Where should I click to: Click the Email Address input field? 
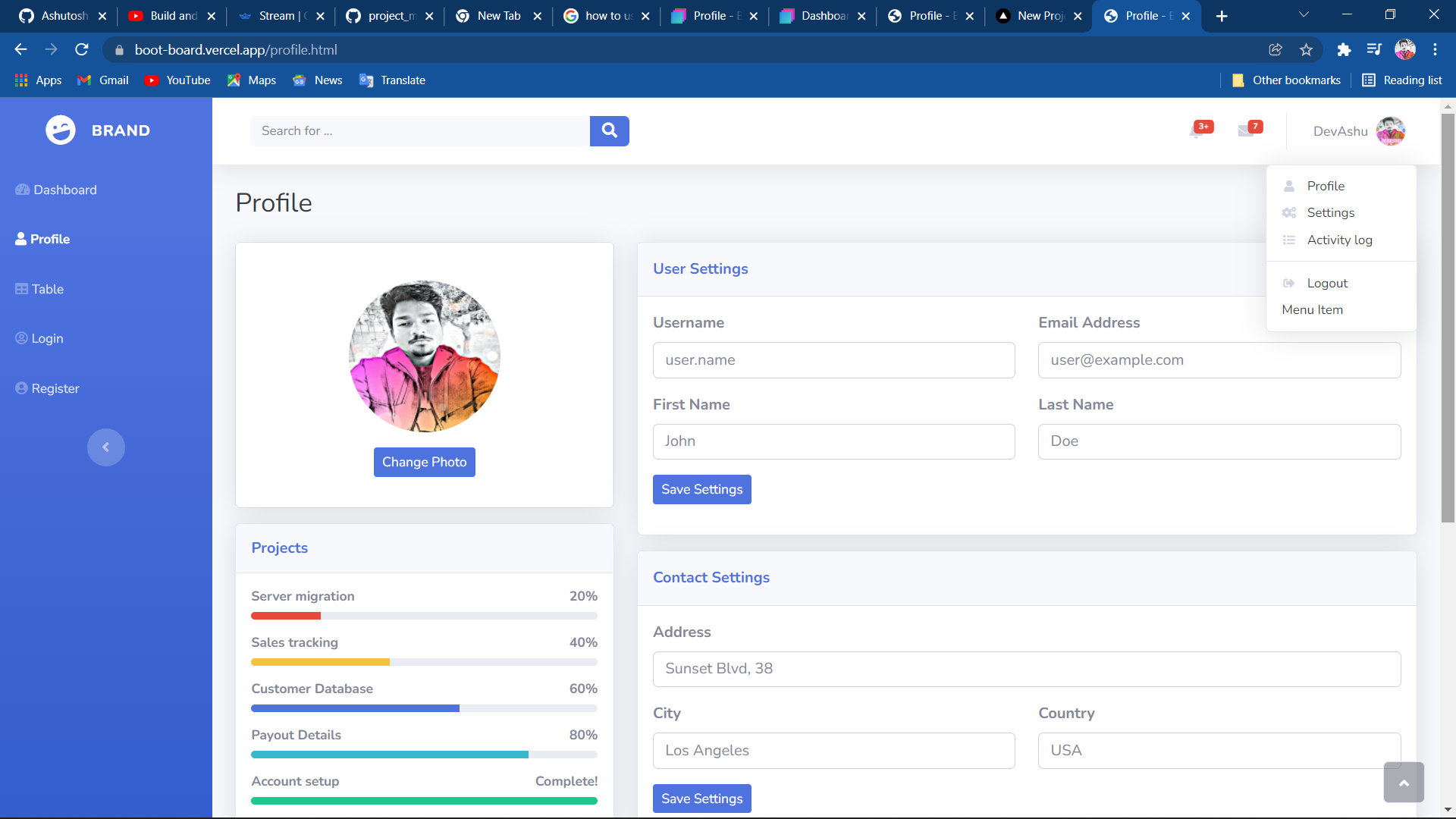(1219, 360)
